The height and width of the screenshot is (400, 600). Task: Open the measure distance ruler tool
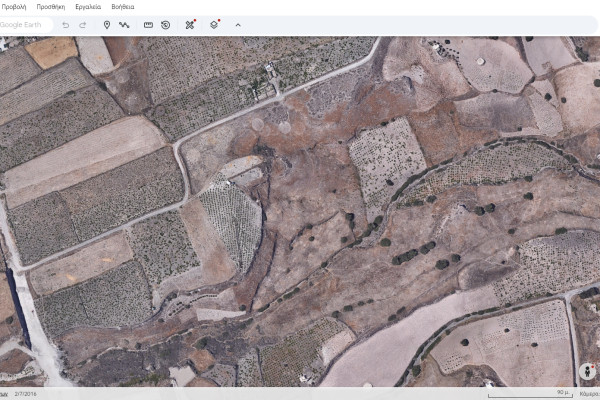148,24
